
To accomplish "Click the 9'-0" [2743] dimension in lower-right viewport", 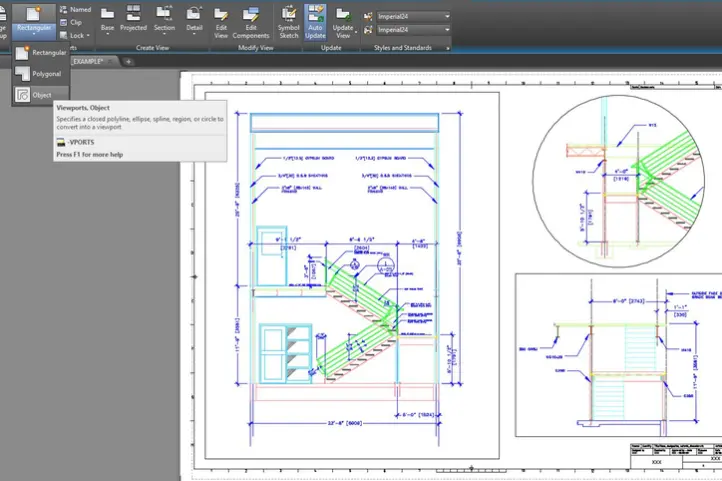I will 629,301.
